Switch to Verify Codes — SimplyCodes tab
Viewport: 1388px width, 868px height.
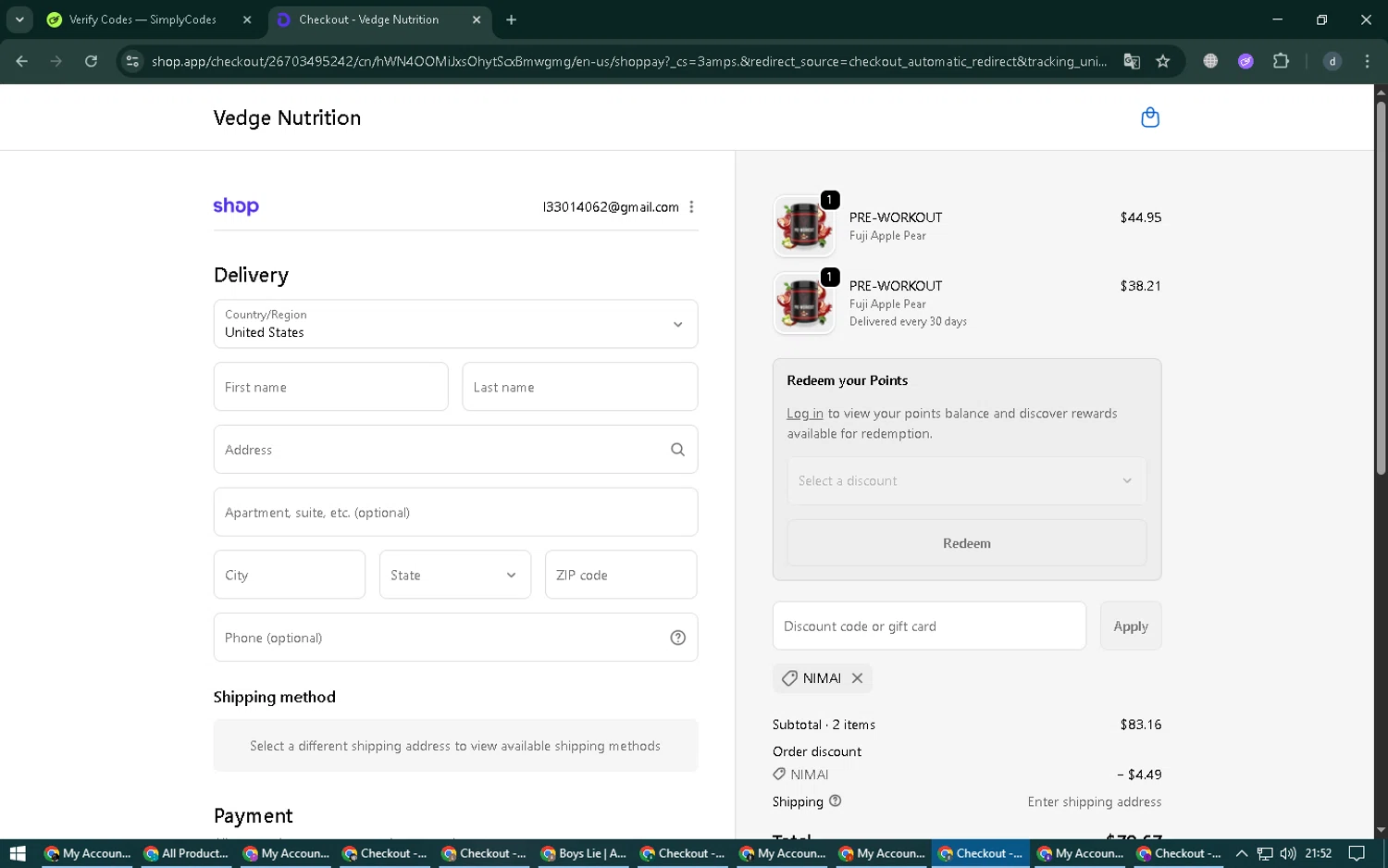click(x=143, y=19)
